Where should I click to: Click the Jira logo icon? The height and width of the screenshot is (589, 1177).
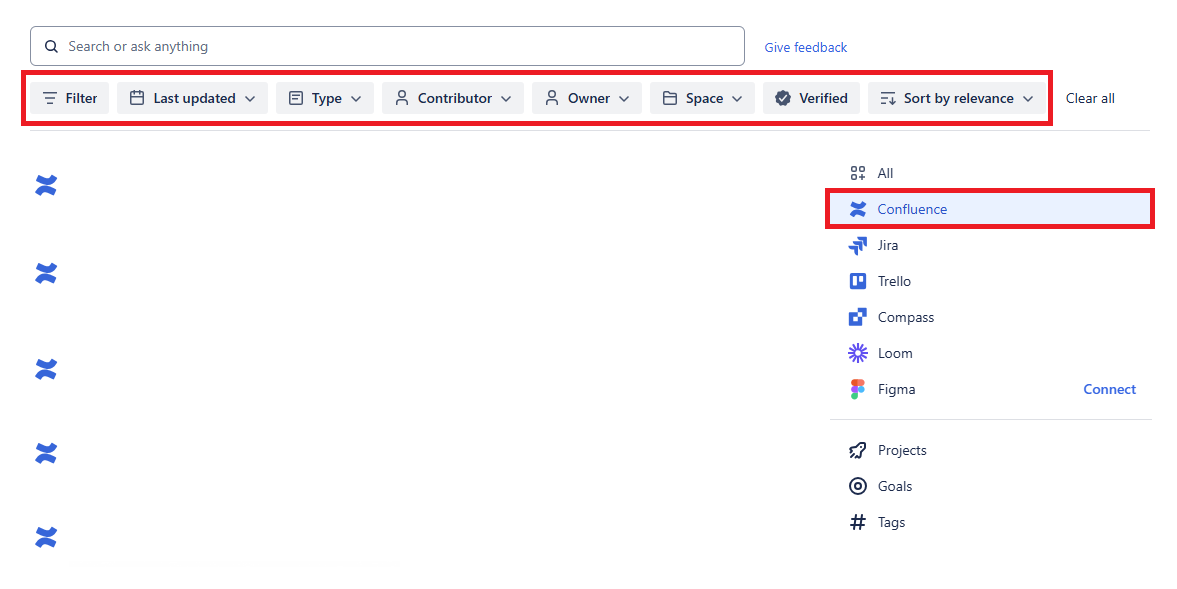click(858, 245)
